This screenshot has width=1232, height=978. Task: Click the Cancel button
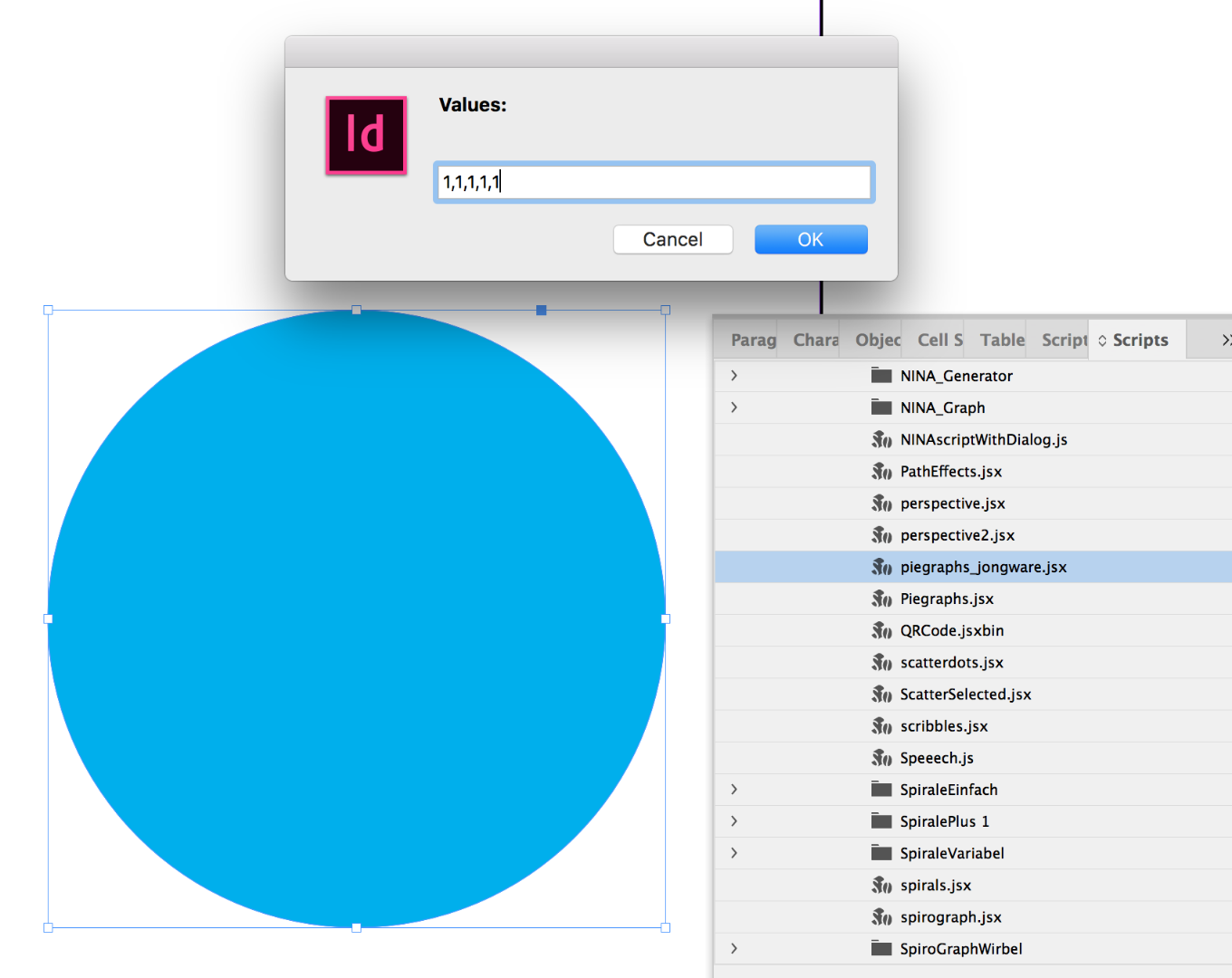(672, 239)
